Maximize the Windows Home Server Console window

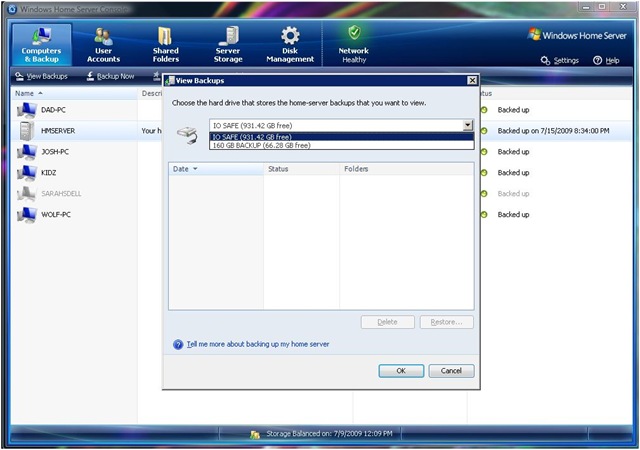click(602, 7)
